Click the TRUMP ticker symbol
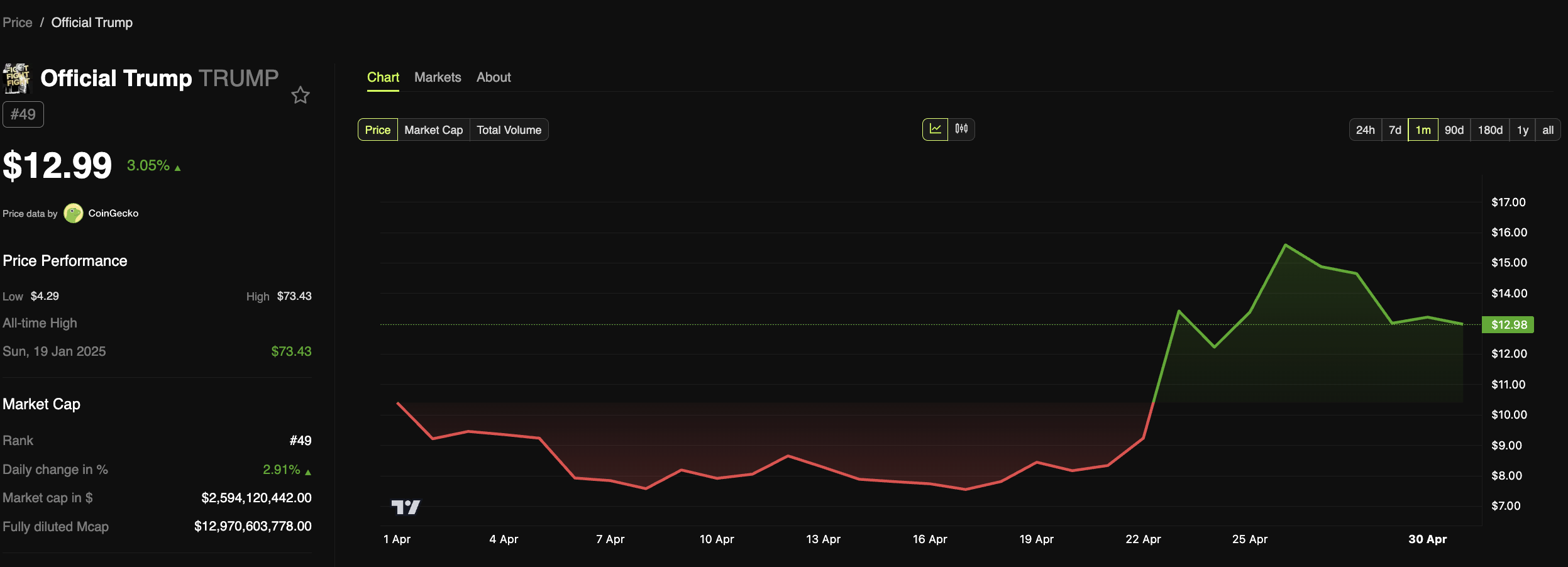1568x567 pixels. [x=239, y=78]
